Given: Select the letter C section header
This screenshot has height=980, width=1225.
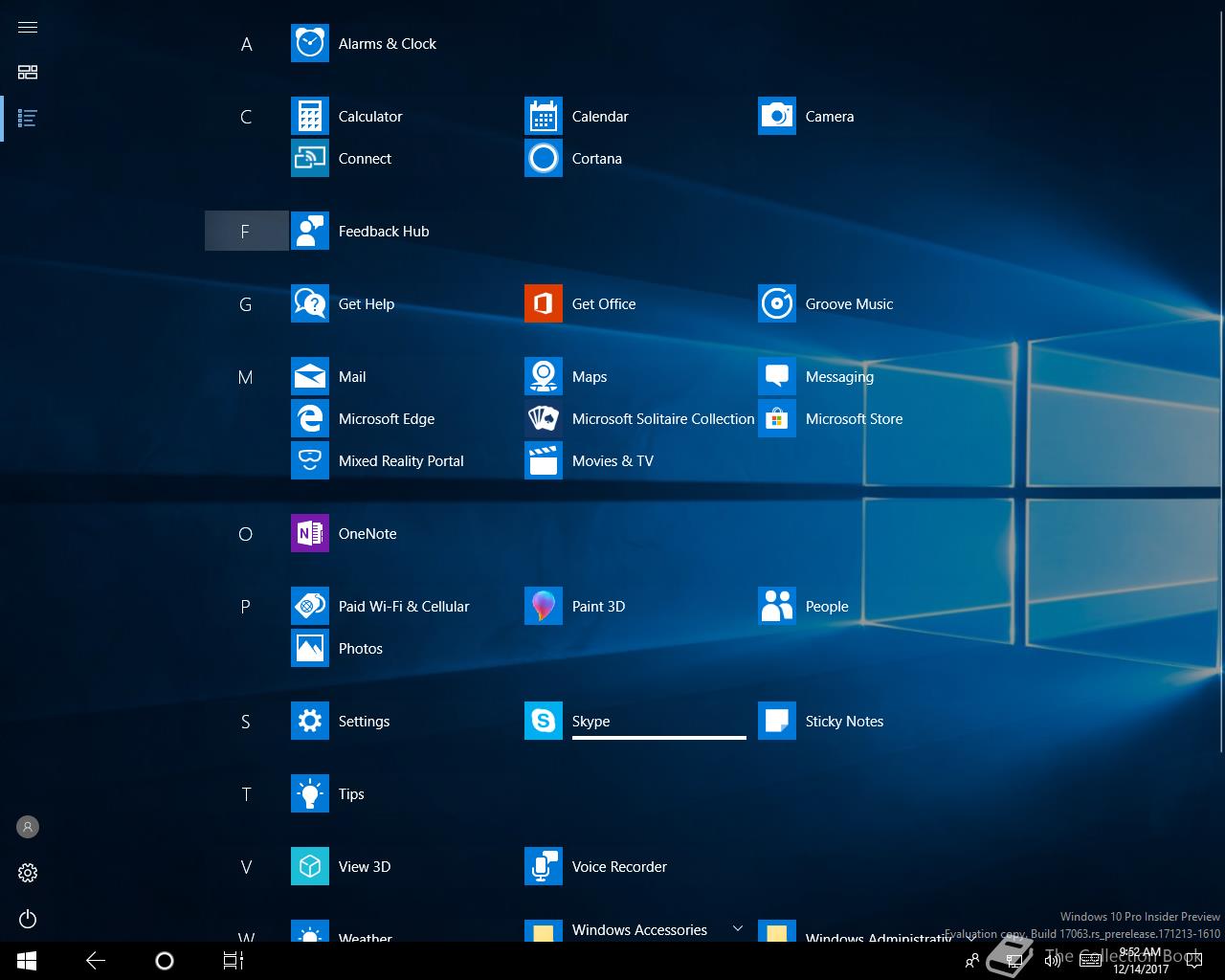Looking at the screenshot, I should pos(246,117).
